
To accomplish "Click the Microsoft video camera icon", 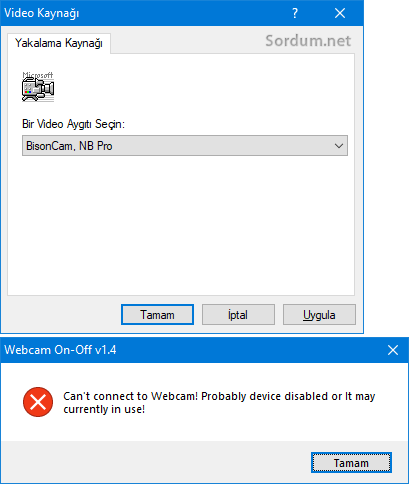I will [38, 87].
